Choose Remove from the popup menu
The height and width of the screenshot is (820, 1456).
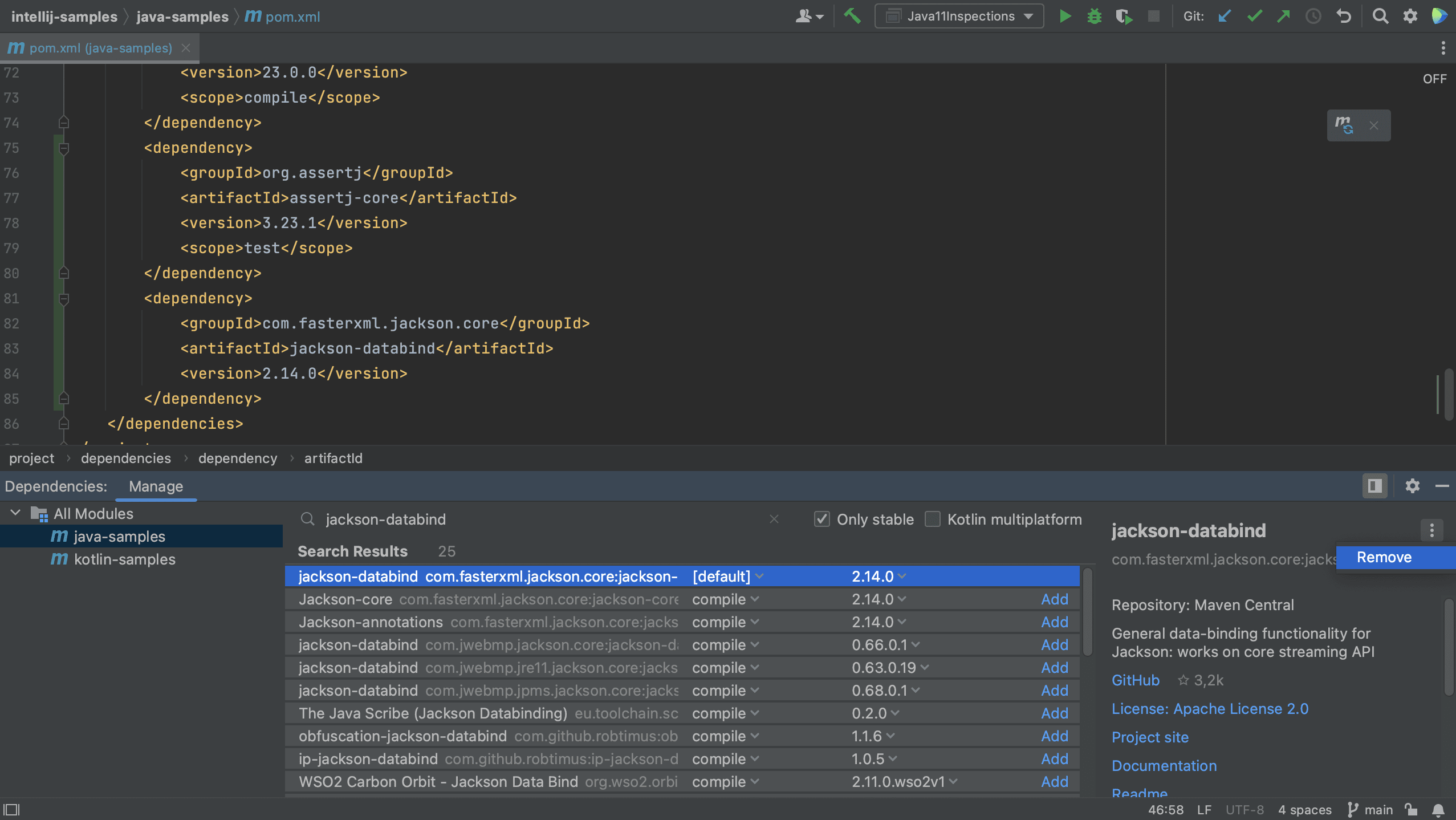coord(1396,557)
